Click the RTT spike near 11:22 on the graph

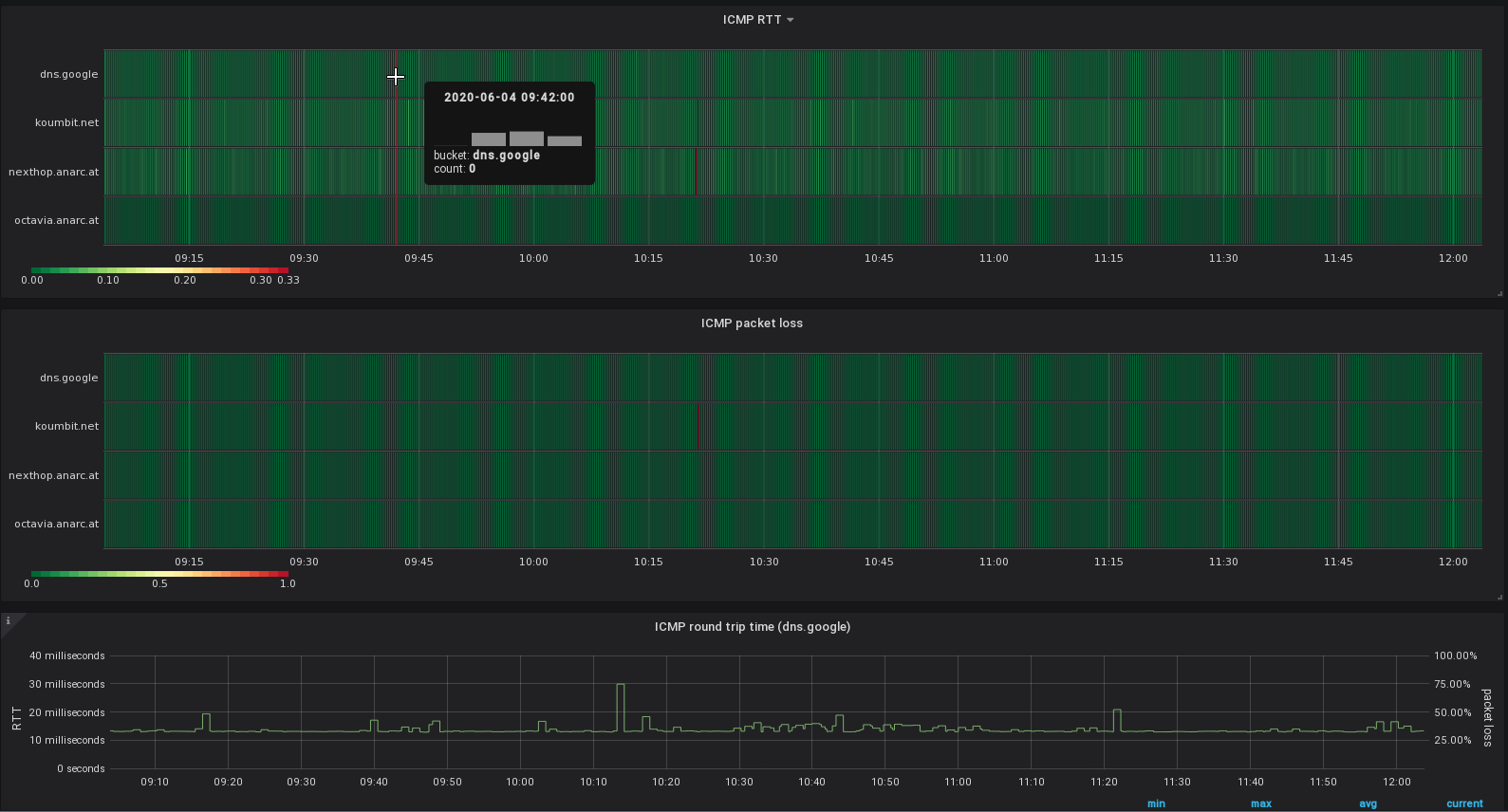(x=1118, y=720)
